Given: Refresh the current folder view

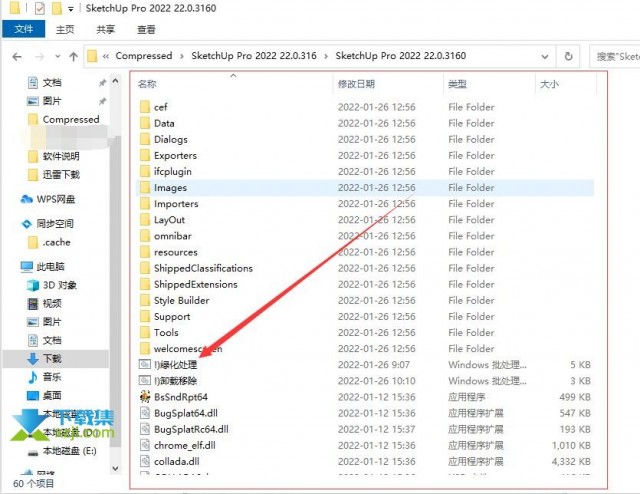Looking at the screenshot, I should 568,56.
